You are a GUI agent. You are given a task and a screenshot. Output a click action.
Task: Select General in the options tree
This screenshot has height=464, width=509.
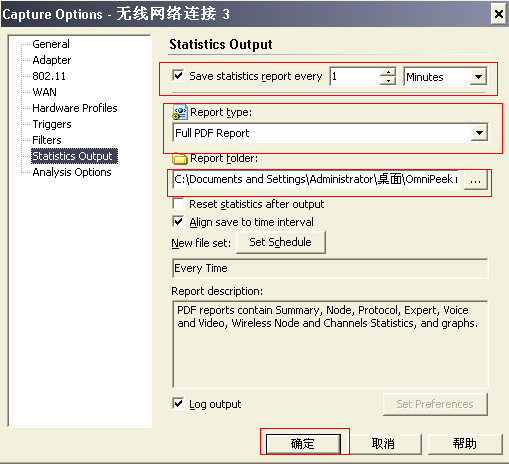click(51, 44)
